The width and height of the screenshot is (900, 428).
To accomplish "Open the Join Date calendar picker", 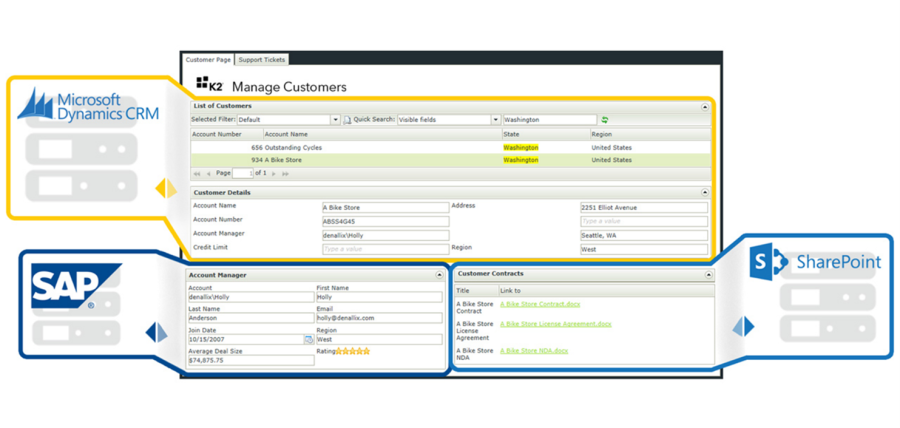I will [309, 339].
